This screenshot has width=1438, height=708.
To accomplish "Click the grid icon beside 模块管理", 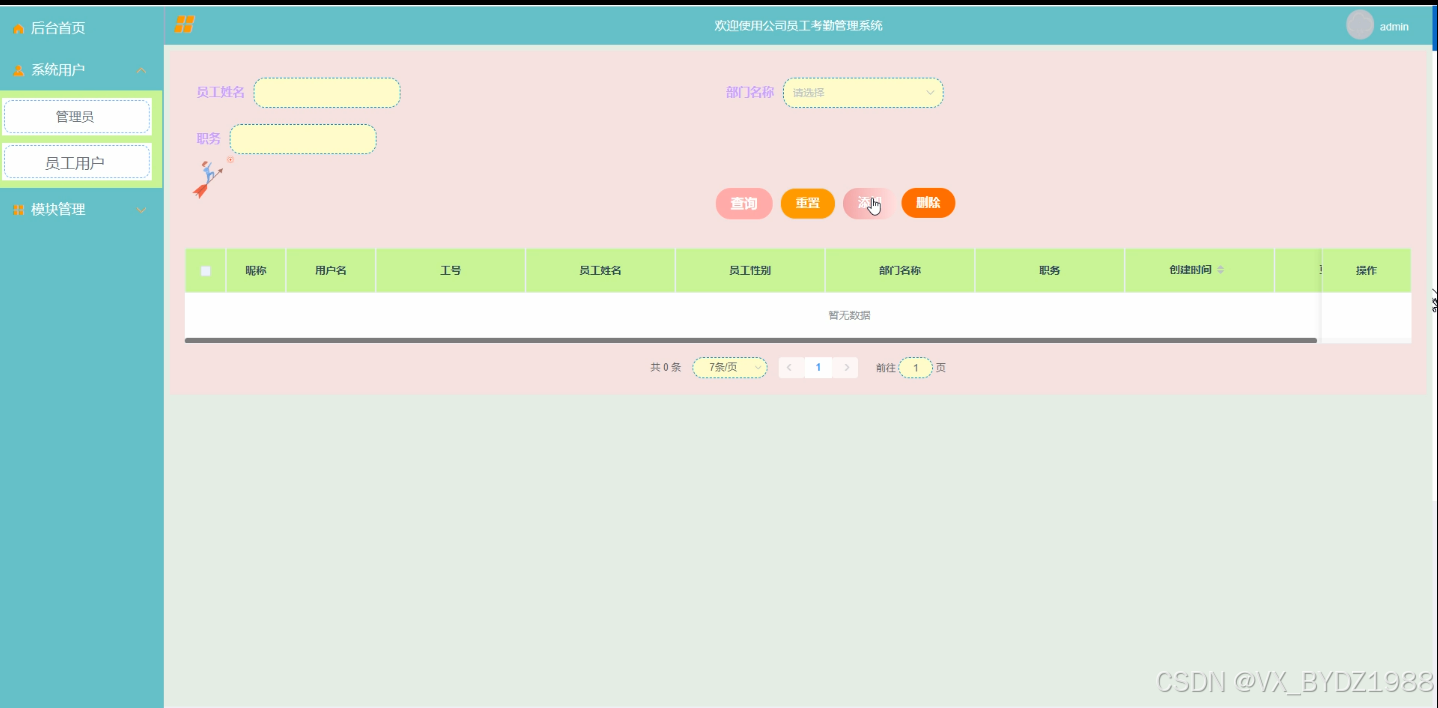I will tap(18, 210).
